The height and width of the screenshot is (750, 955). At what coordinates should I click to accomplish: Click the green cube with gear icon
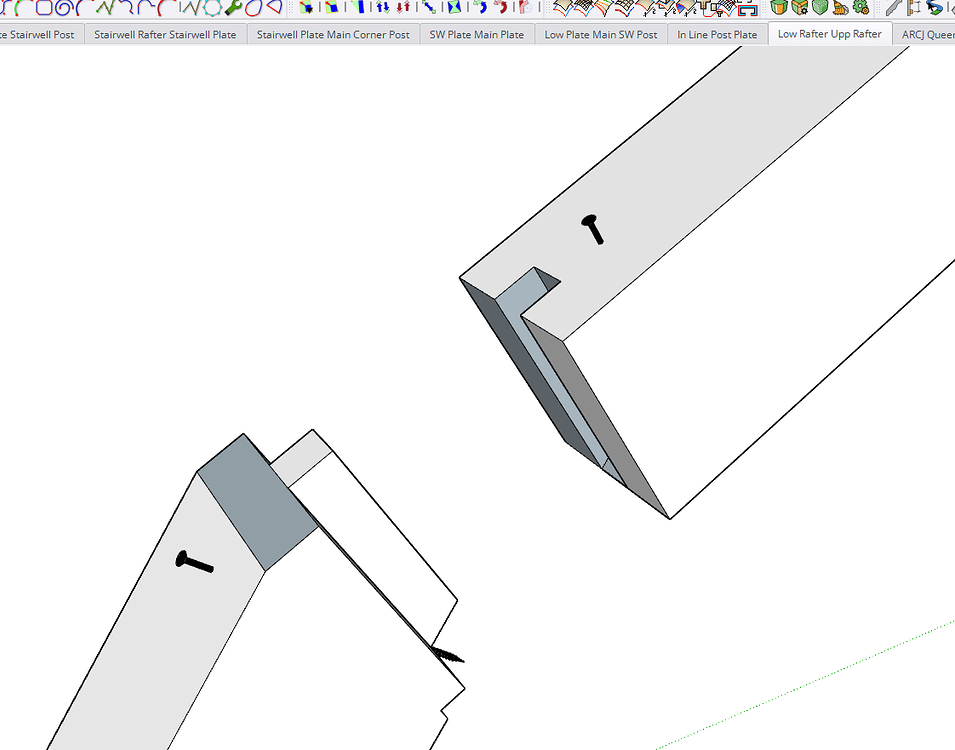pyautogui.click(x=800, y=7)
